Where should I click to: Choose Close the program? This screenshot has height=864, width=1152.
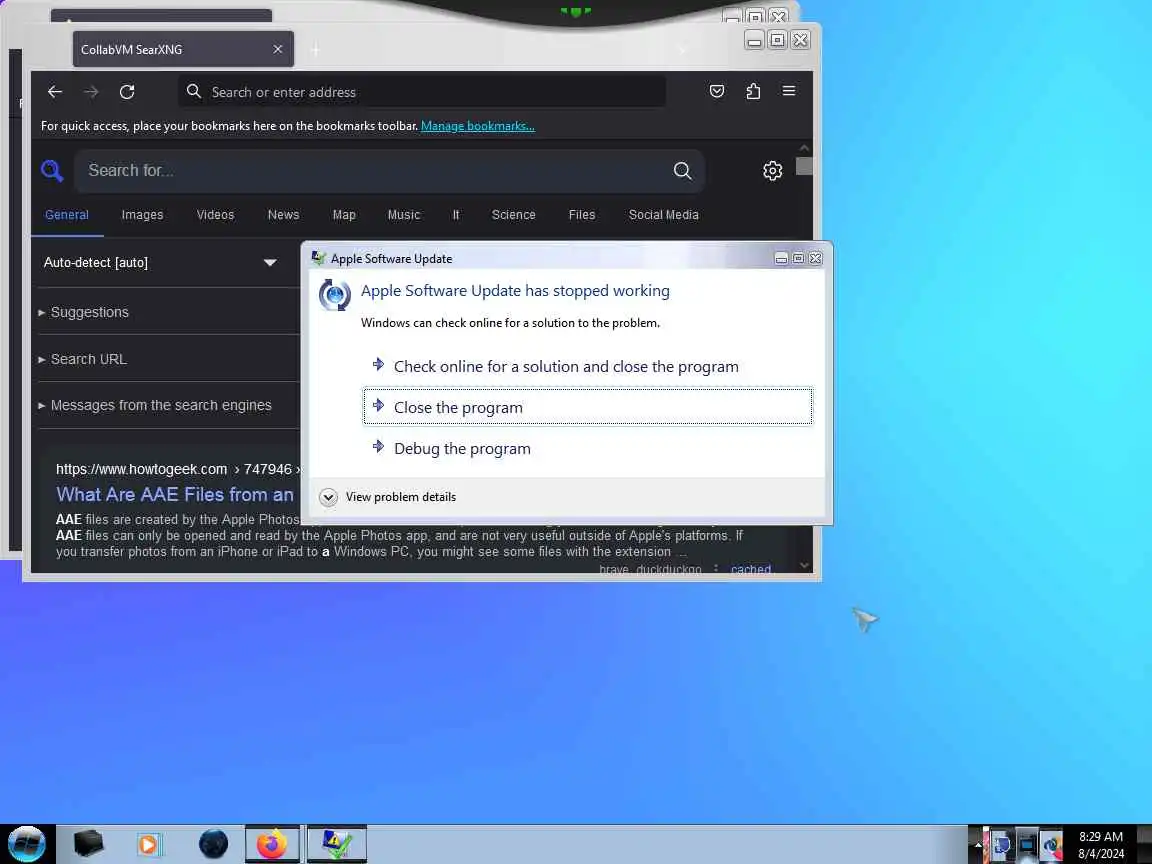588,407
